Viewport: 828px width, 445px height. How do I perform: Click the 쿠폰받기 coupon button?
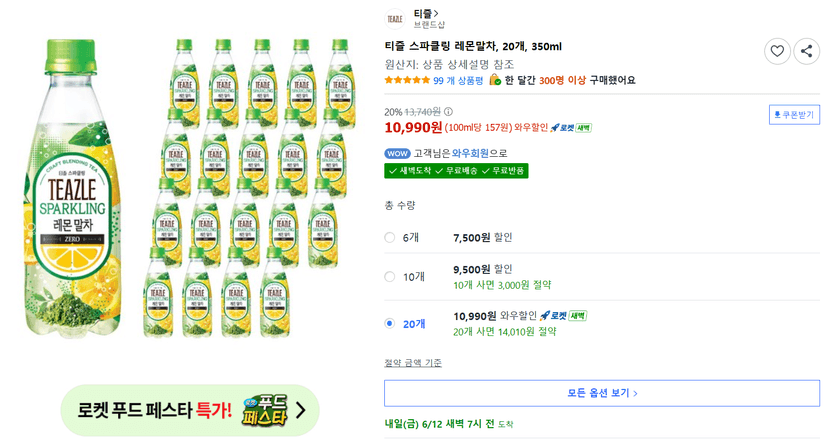[x=794, y=115]
